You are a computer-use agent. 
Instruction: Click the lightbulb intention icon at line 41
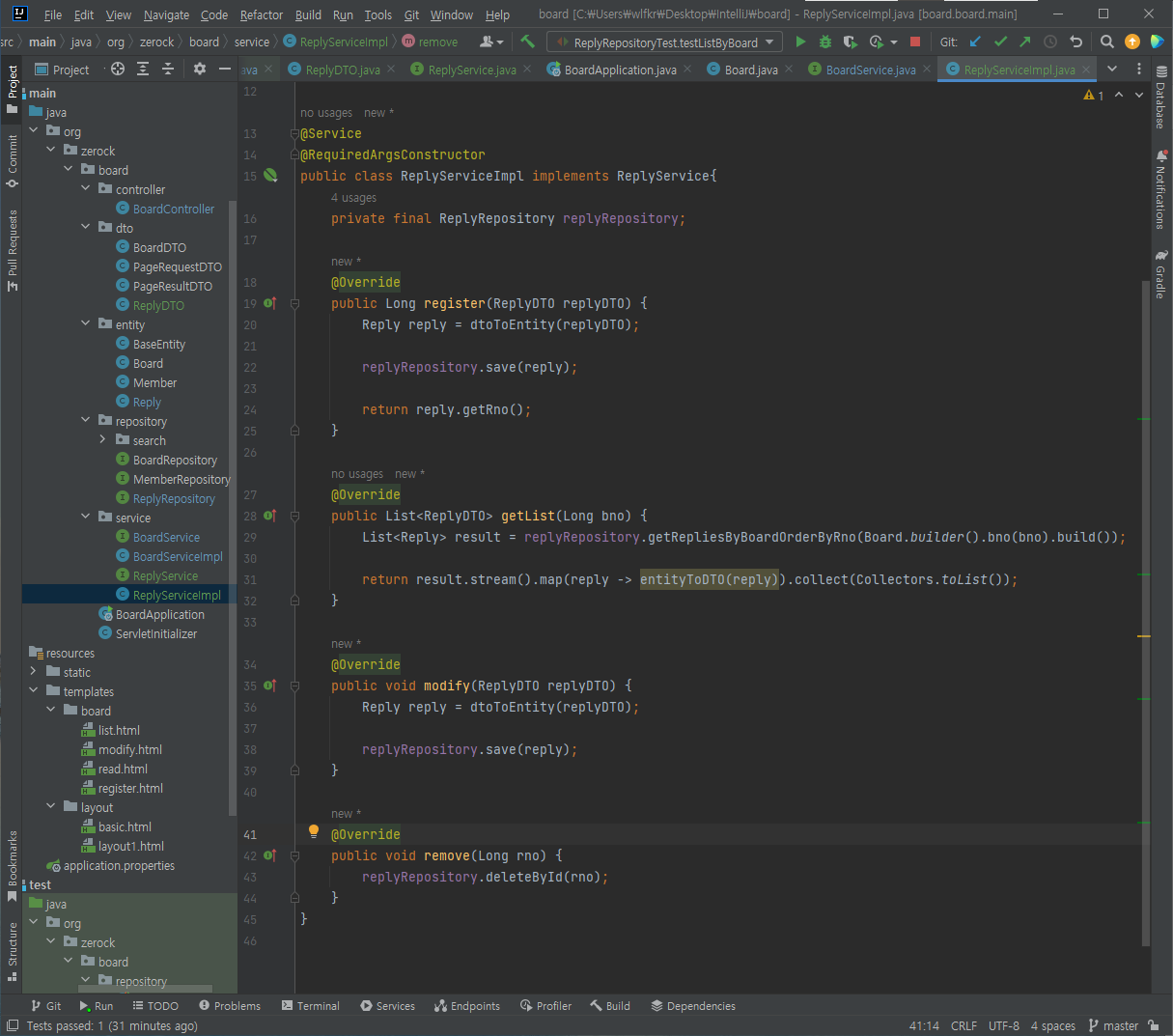[313, 831]
